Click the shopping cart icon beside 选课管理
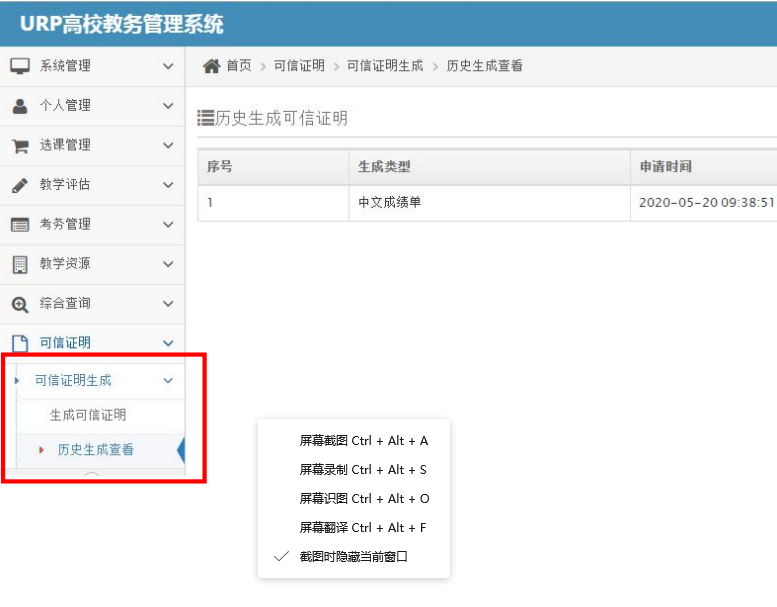Image resolution: width=777 pixels, height=607 pixels. 20,146
